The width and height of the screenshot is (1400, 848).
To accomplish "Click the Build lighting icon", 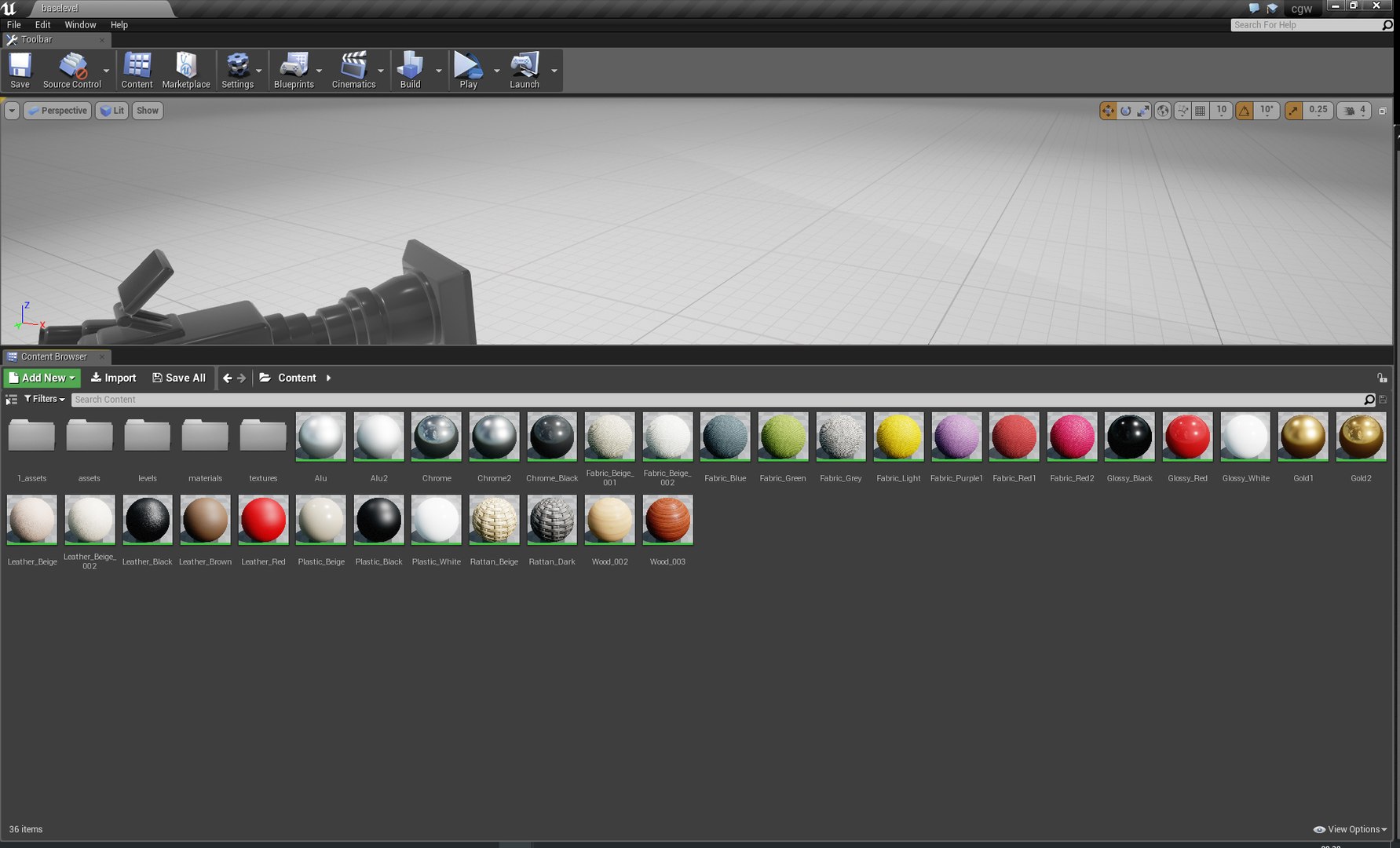I will pos(410,70).
